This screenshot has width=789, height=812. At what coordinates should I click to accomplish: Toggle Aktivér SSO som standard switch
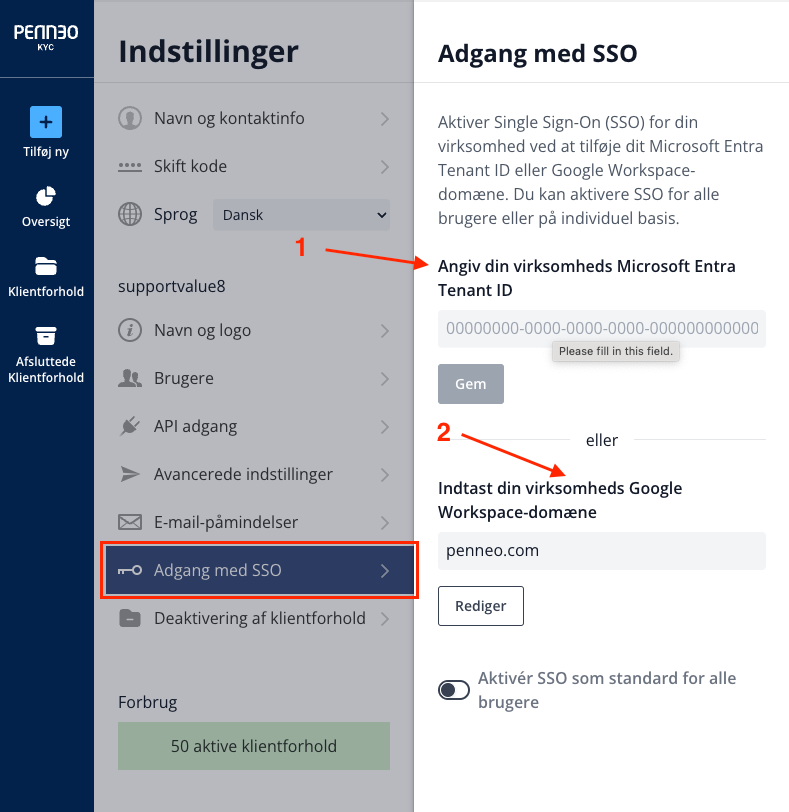pyautogui.click(x=454, y=690)
